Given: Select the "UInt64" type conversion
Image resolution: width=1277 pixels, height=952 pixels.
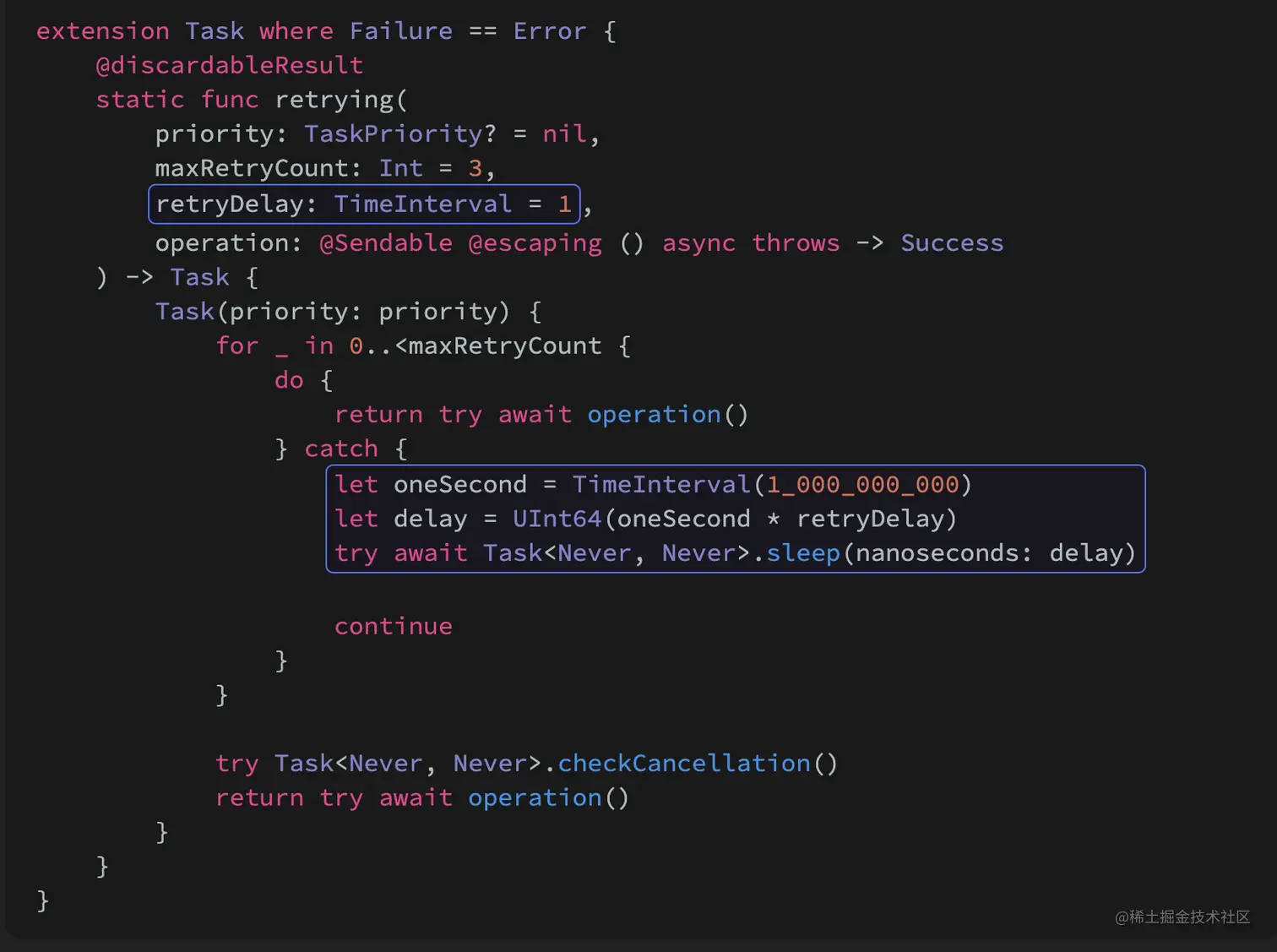Looking at the screenshot, I should point(557,519).
